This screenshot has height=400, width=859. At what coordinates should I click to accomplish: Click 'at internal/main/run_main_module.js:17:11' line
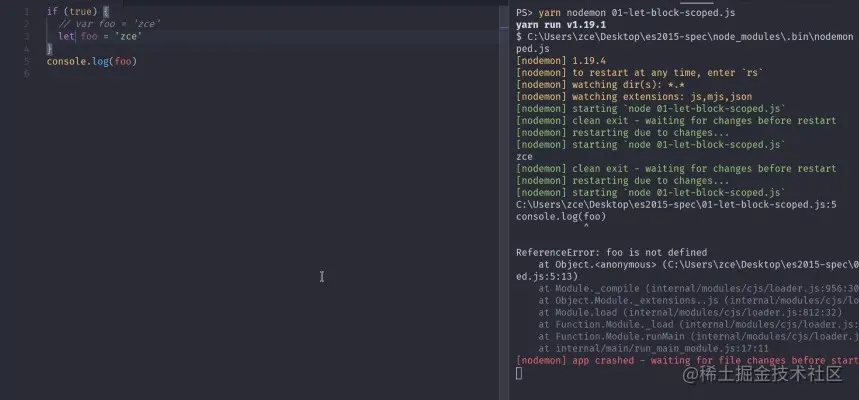[654, 348]
